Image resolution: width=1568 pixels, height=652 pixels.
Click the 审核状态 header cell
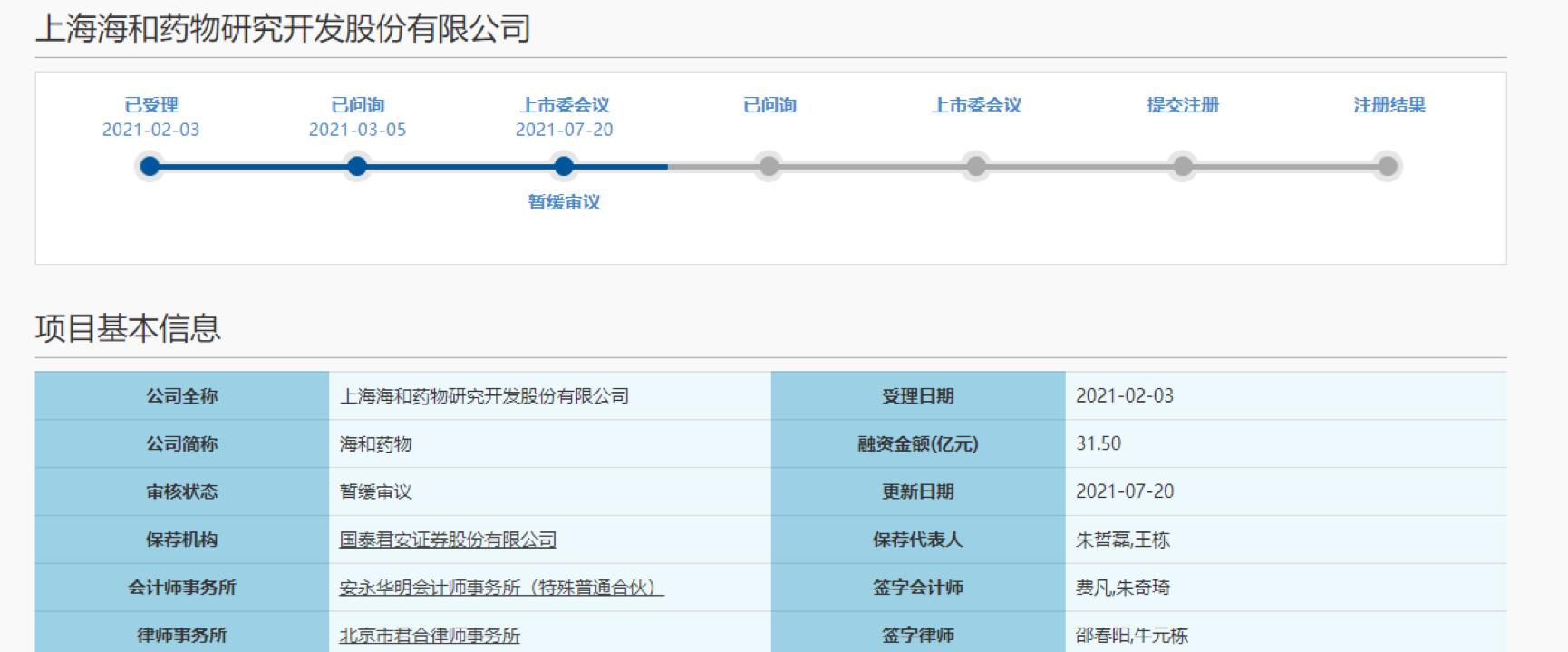(x=182, y=491)
